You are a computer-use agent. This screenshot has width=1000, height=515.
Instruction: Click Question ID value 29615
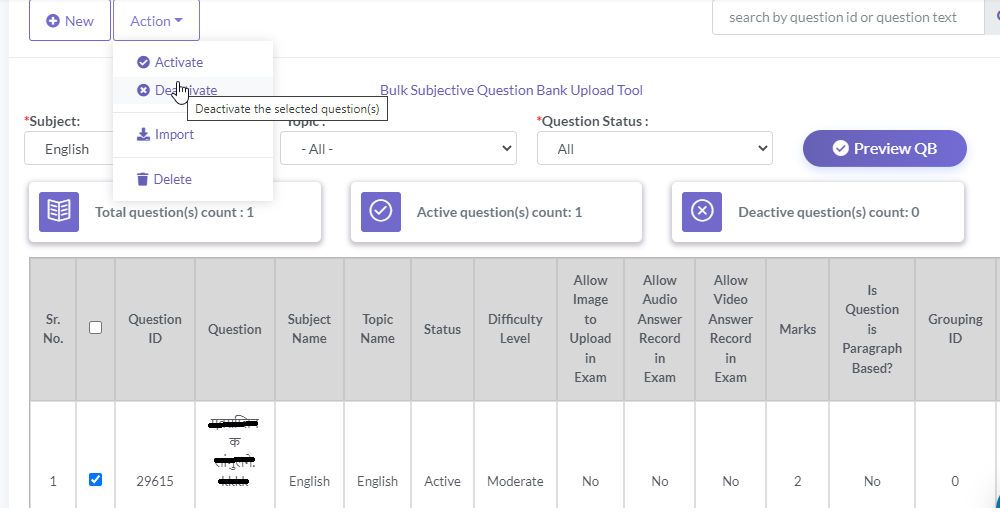click(x=155, y=481)
